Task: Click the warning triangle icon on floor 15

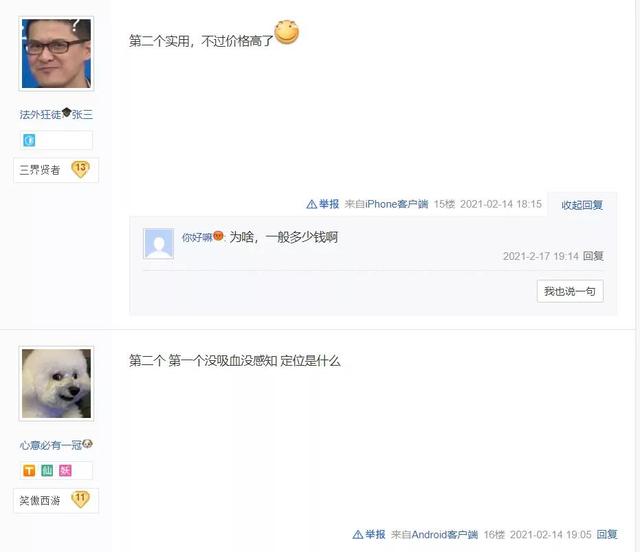Action: (x=311, y=204)
